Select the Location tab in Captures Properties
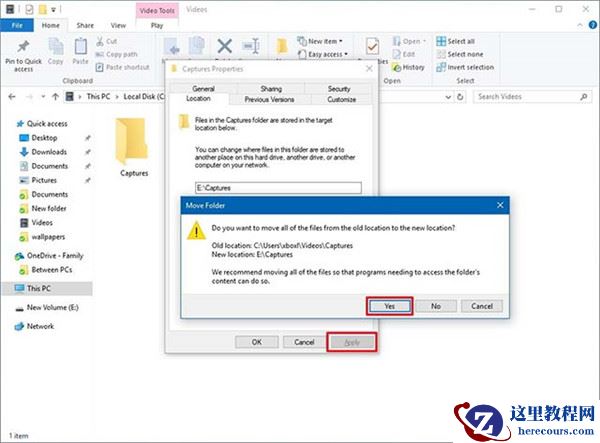 198,99
